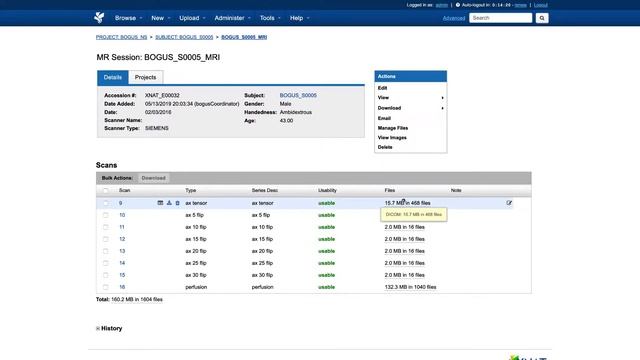Open scan 13 number link
Image resolution: width=640 pixels, height=360 pixels.
[x=122, y=251]
